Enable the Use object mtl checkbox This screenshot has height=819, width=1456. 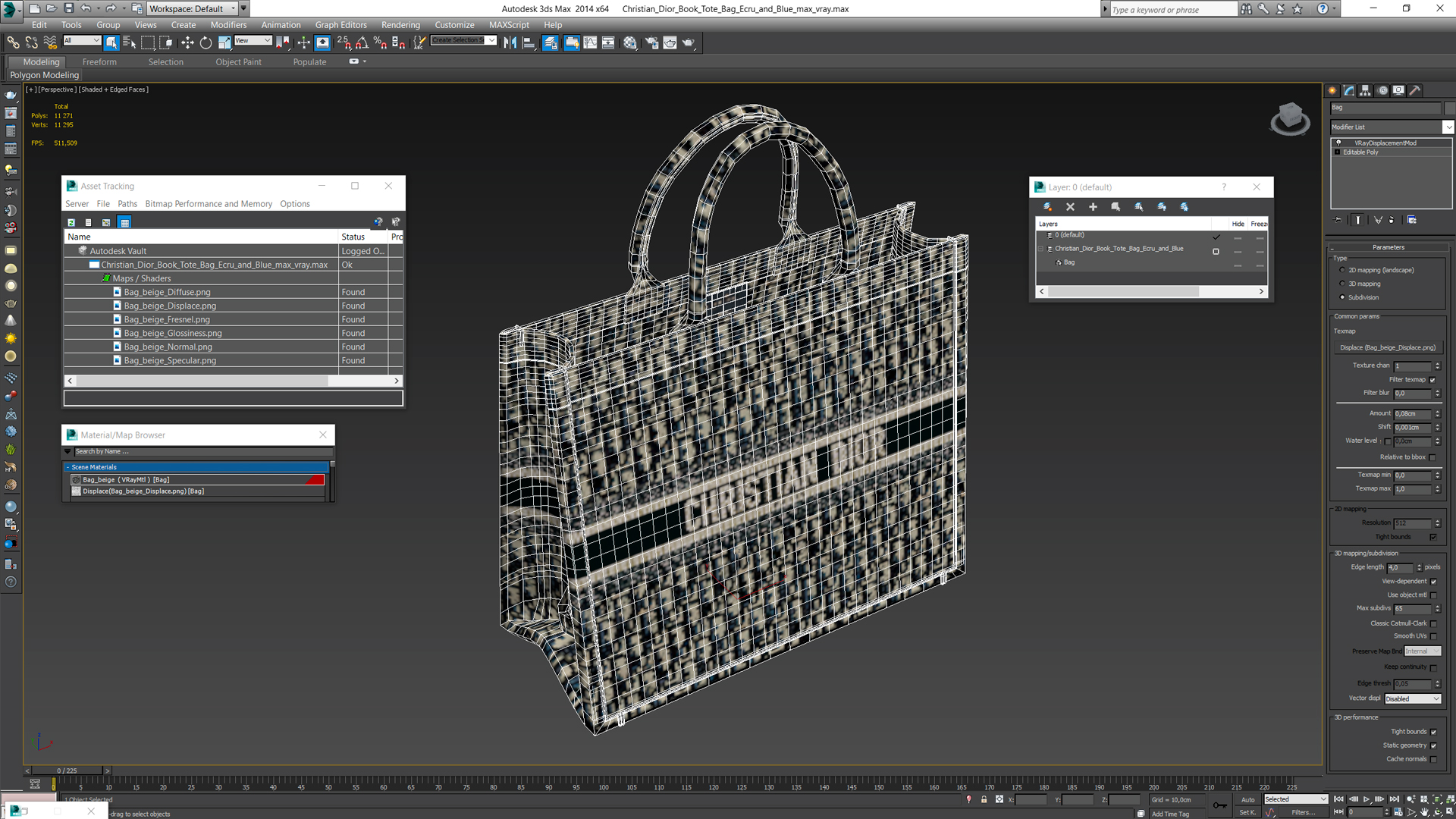pos(1433,595)
